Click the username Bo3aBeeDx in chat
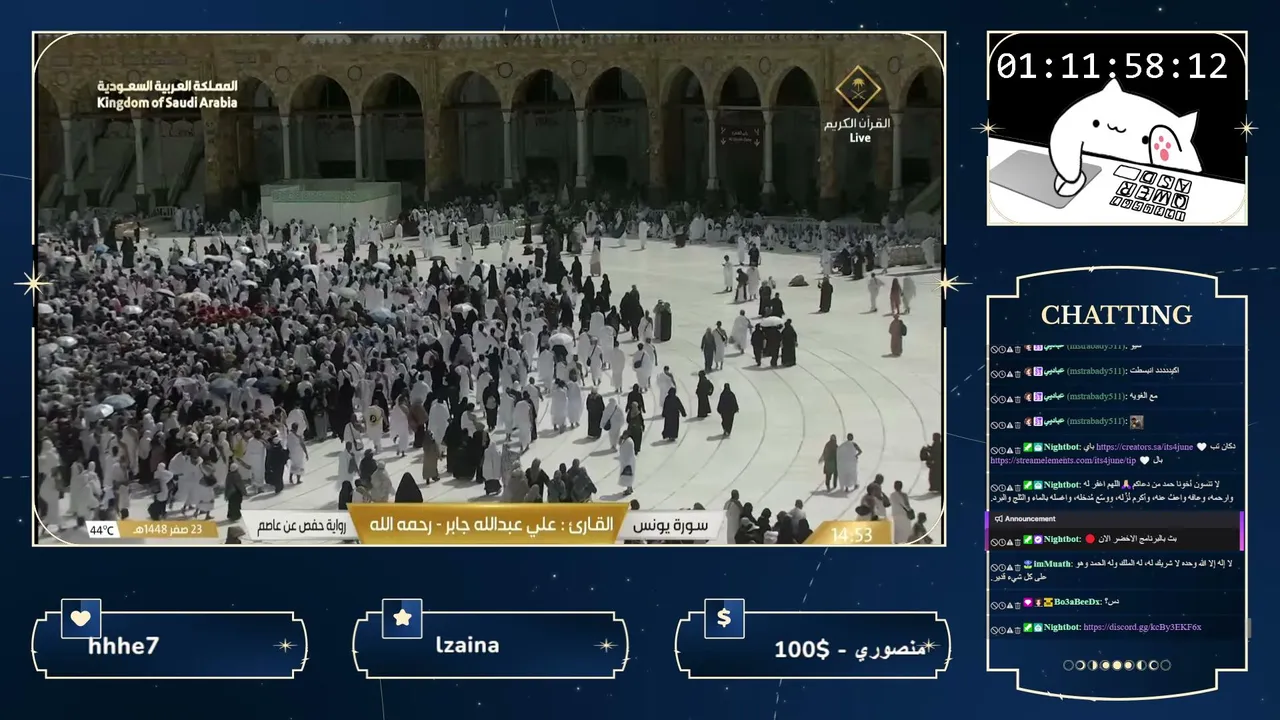The width and height of the screenshot is (1280, 720). (x=1077, y=602)
